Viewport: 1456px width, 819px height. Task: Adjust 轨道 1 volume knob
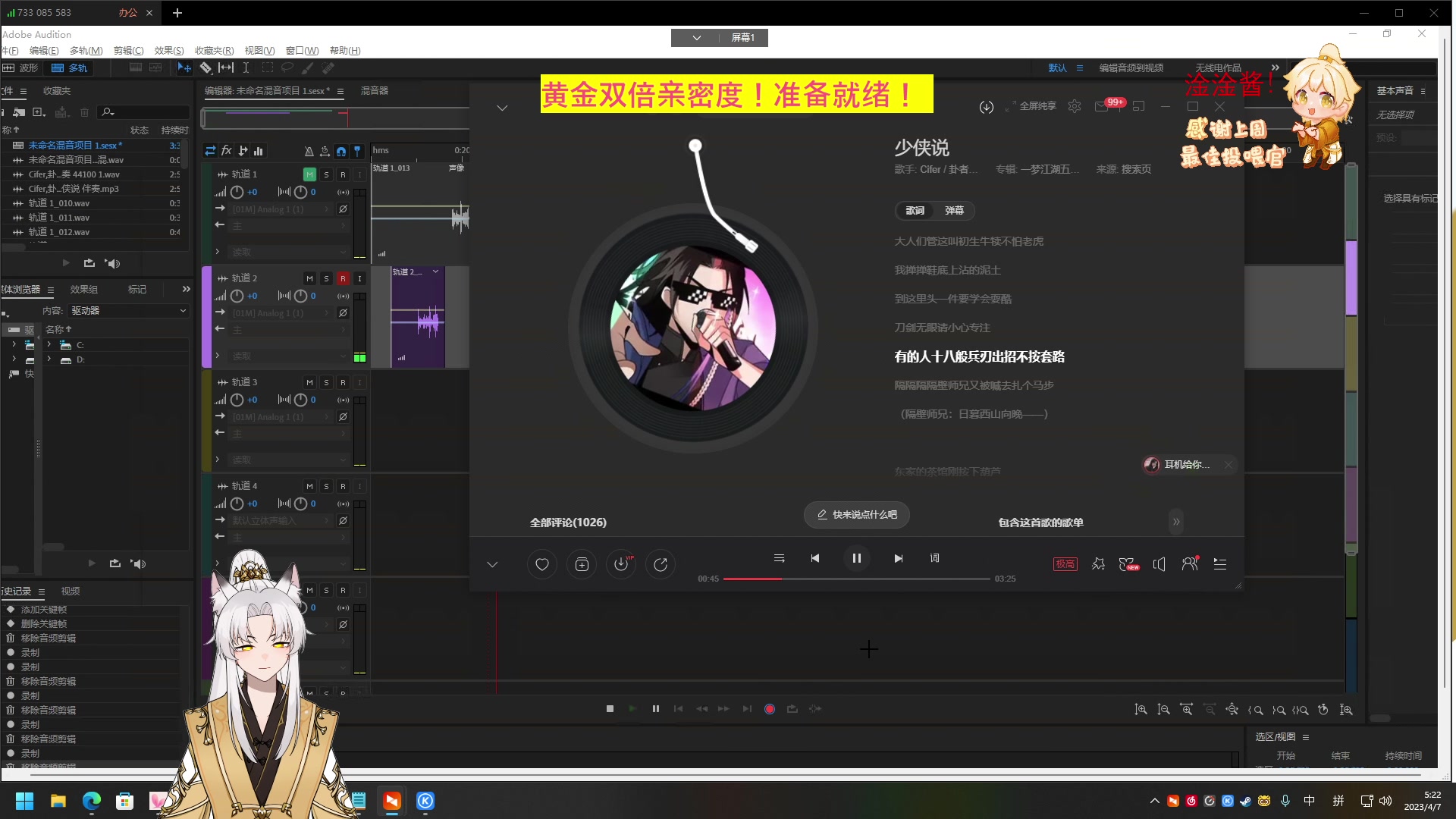237,192
